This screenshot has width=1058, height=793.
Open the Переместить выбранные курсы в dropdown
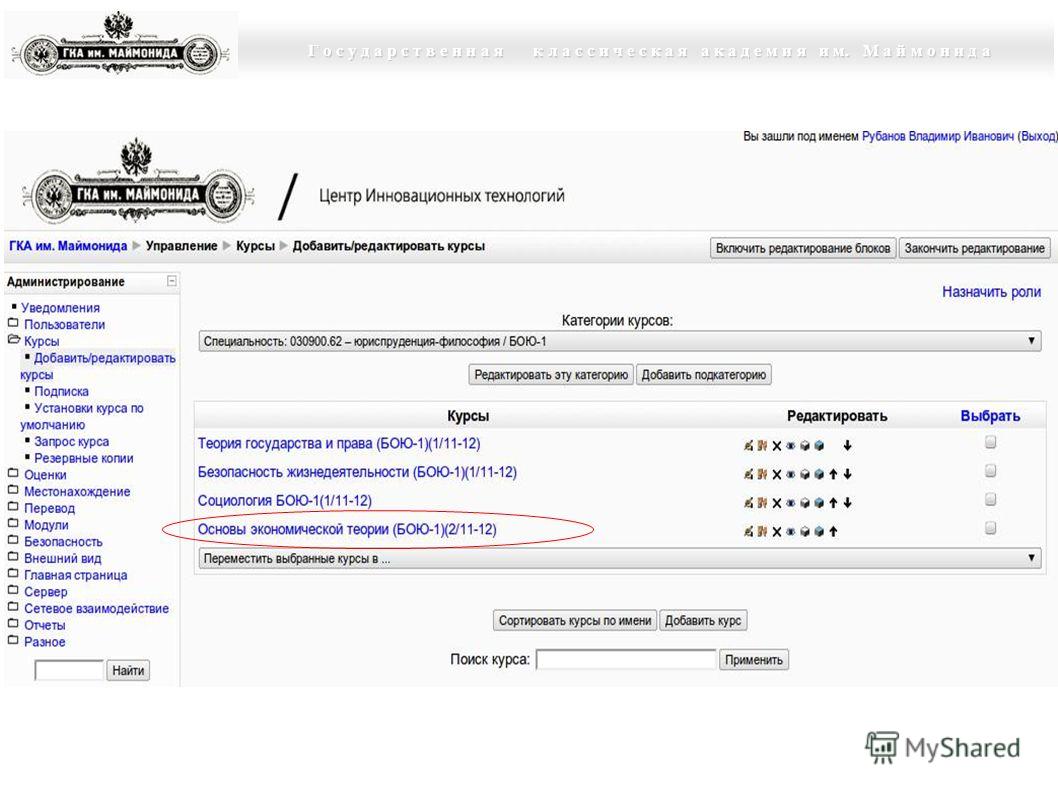pos(619,559)
